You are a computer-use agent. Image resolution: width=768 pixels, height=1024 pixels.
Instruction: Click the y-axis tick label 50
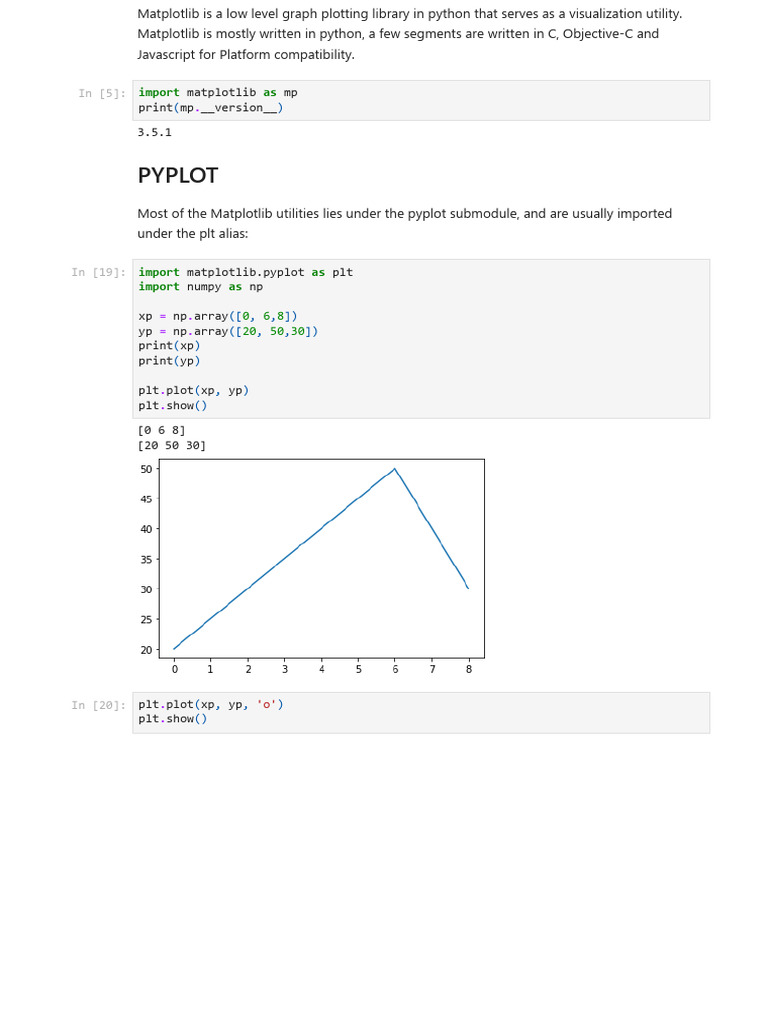tap(146, 469)
